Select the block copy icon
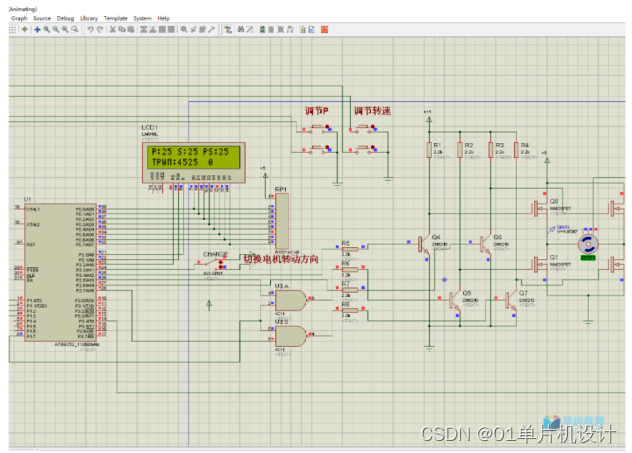632x453 pixels. point(143,29)
